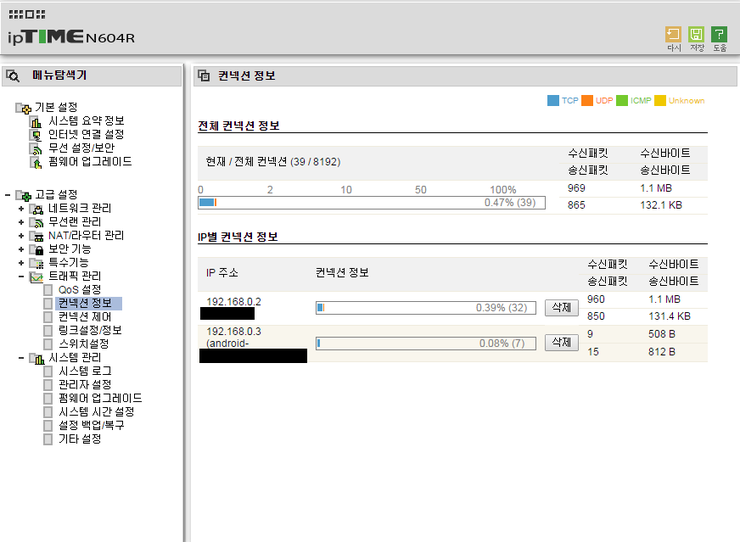The image size is (740, 542).
Task: Click the IP별 컨넥션 정보 section heading
Action: (x=238, y=237)
